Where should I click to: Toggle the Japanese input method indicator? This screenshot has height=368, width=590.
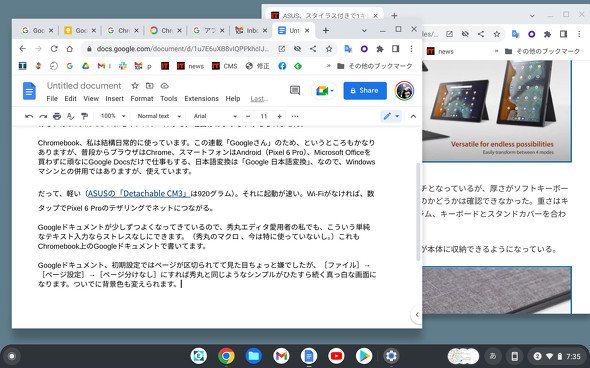pyautogui.click(x=493, y=356)
